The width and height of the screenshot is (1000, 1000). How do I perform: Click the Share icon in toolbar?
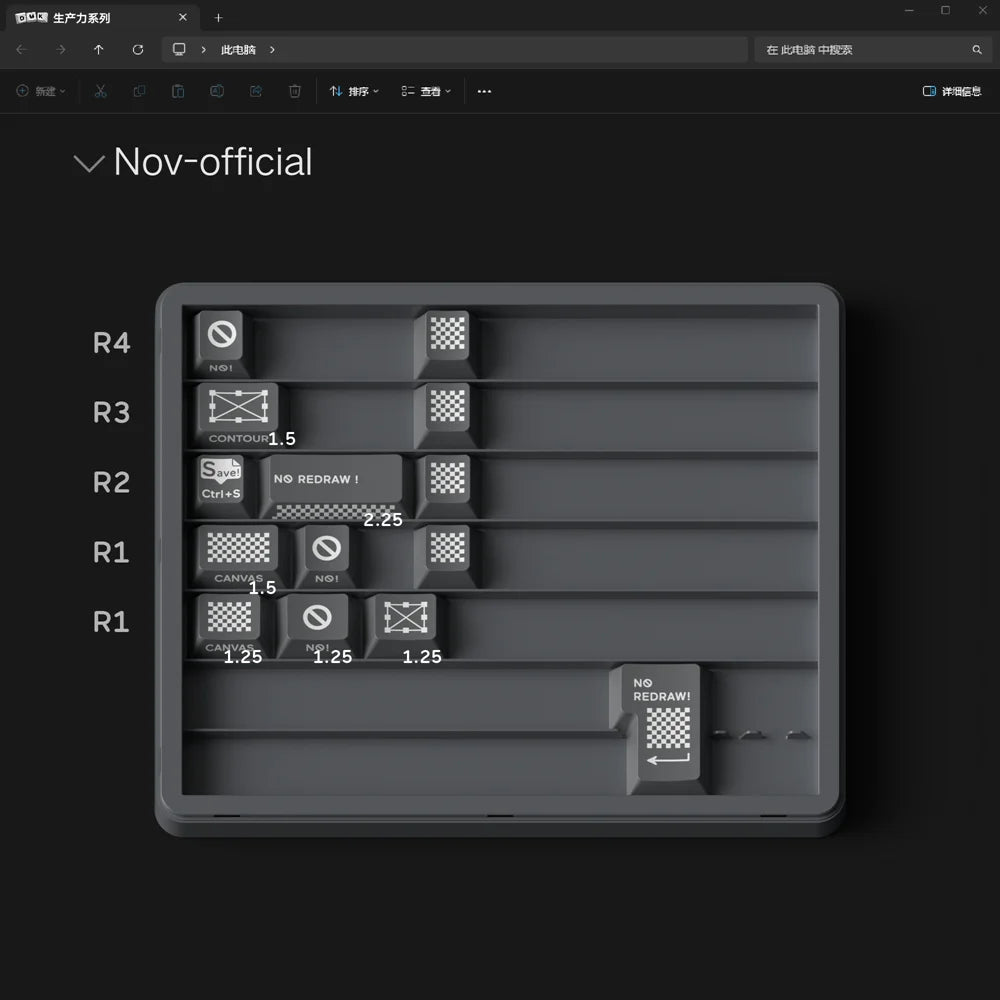(255, 91)
